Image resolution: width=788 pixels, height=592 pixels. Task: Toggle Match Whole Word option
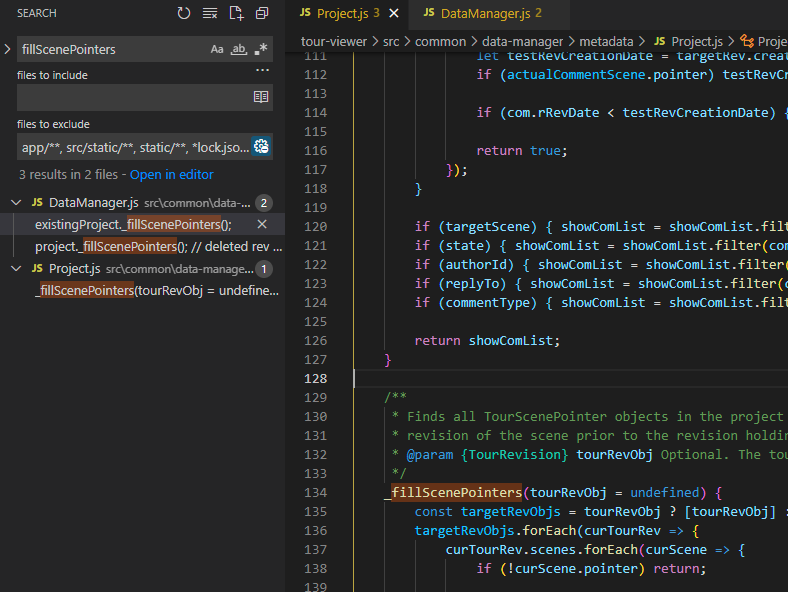click(x=239, y=49)
